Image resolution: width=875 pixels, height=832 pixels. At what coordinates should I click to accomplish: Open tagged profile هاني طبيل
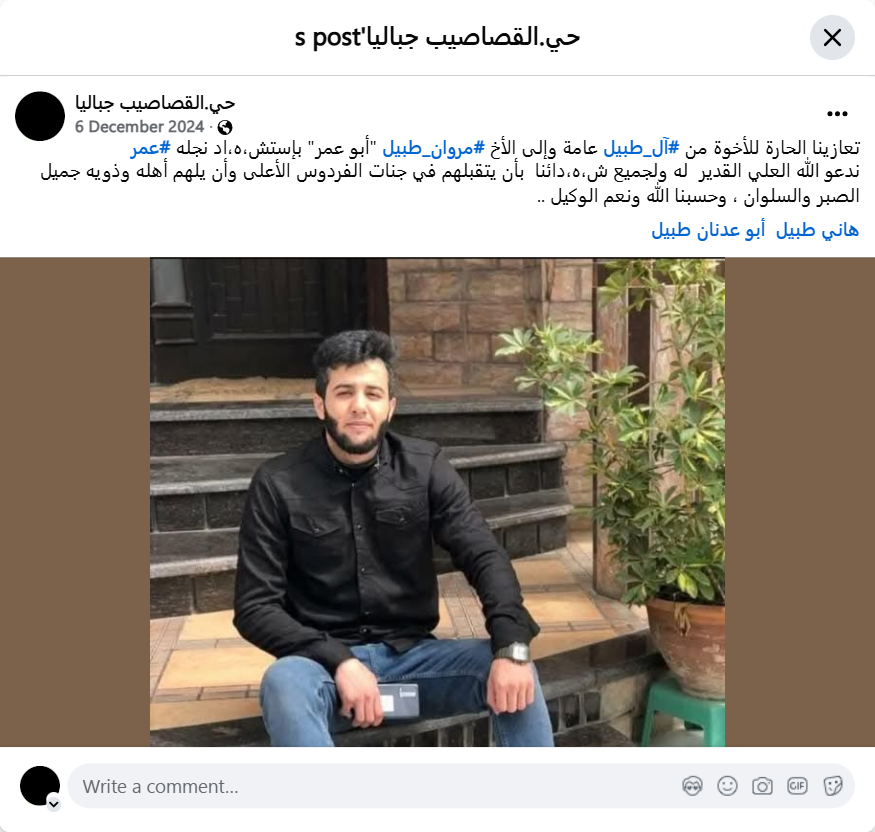tap(817, 230)
